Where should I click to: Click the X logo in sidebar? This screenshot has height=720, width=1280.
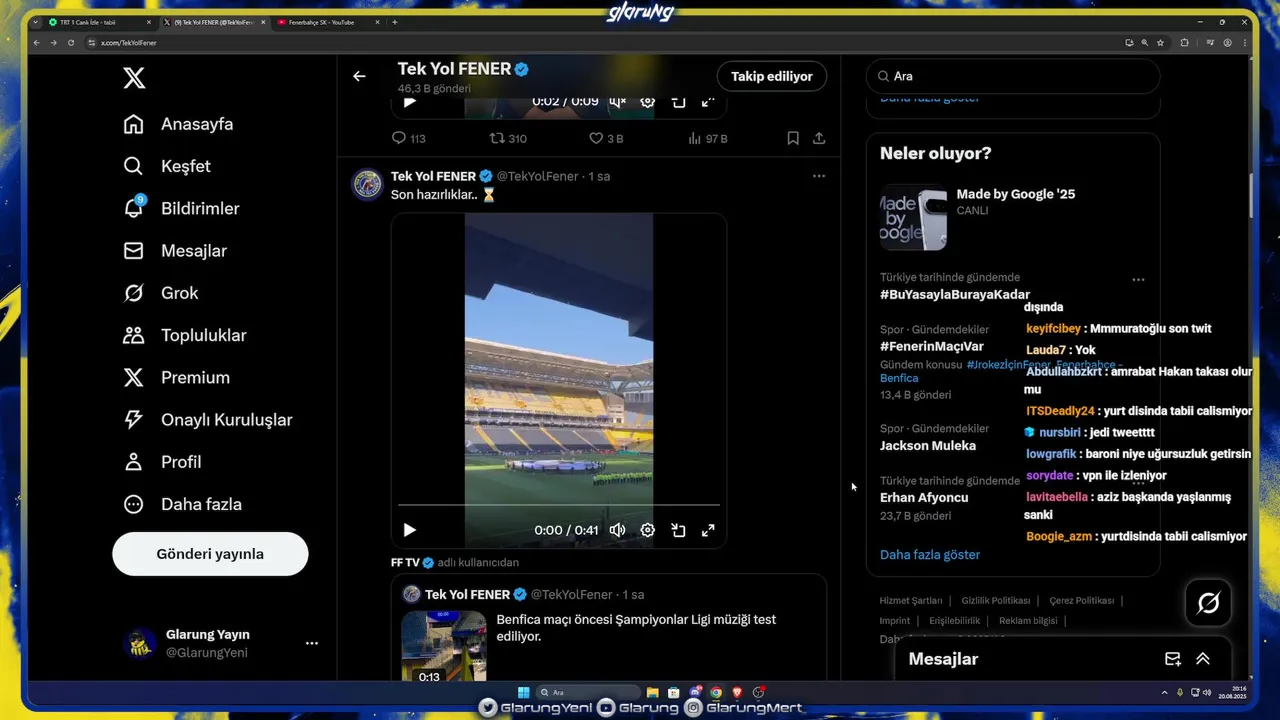click(134, 77)
